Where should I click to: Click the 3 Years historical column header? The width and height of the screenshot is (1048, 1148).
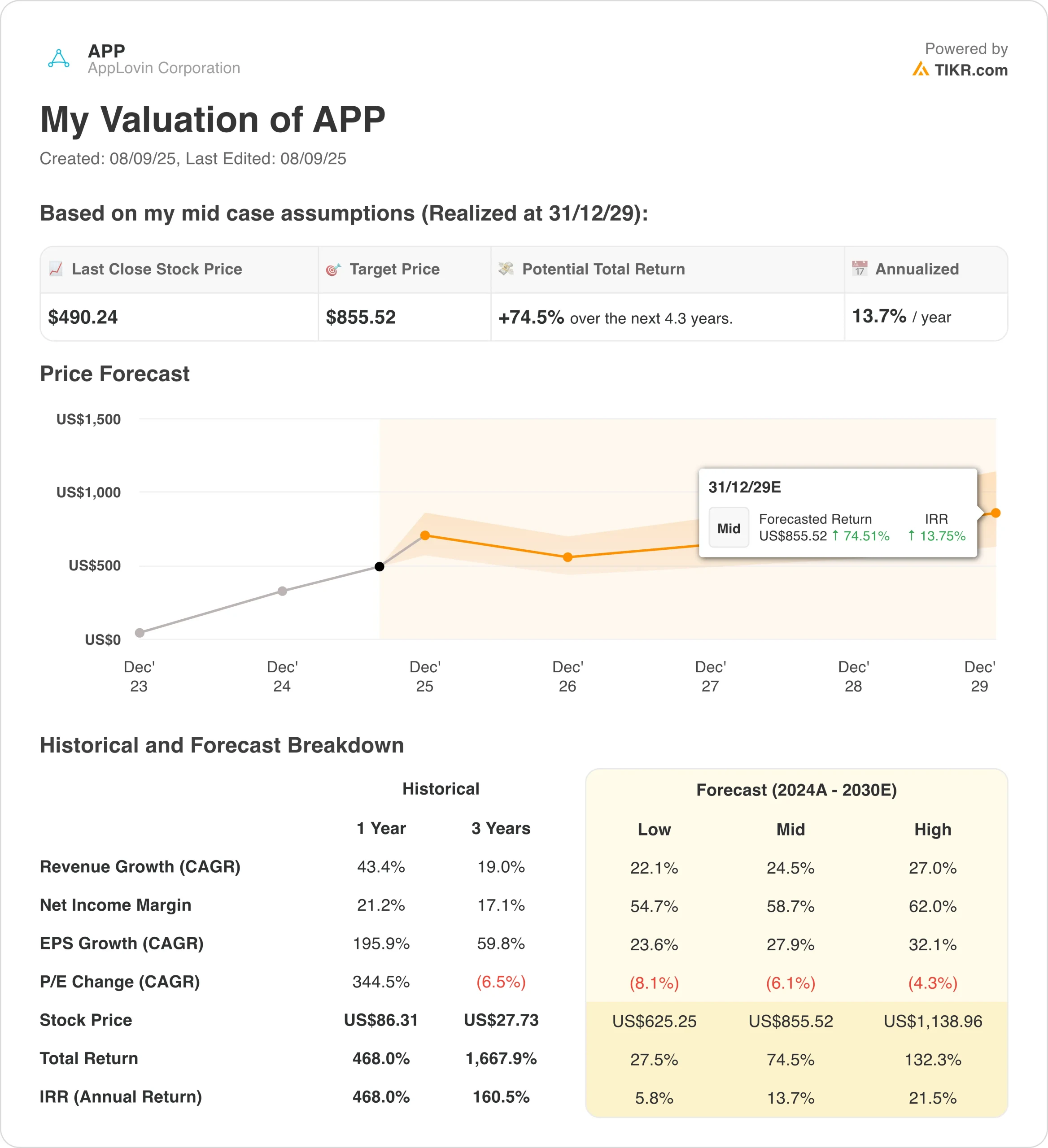(x=501, y=828)
